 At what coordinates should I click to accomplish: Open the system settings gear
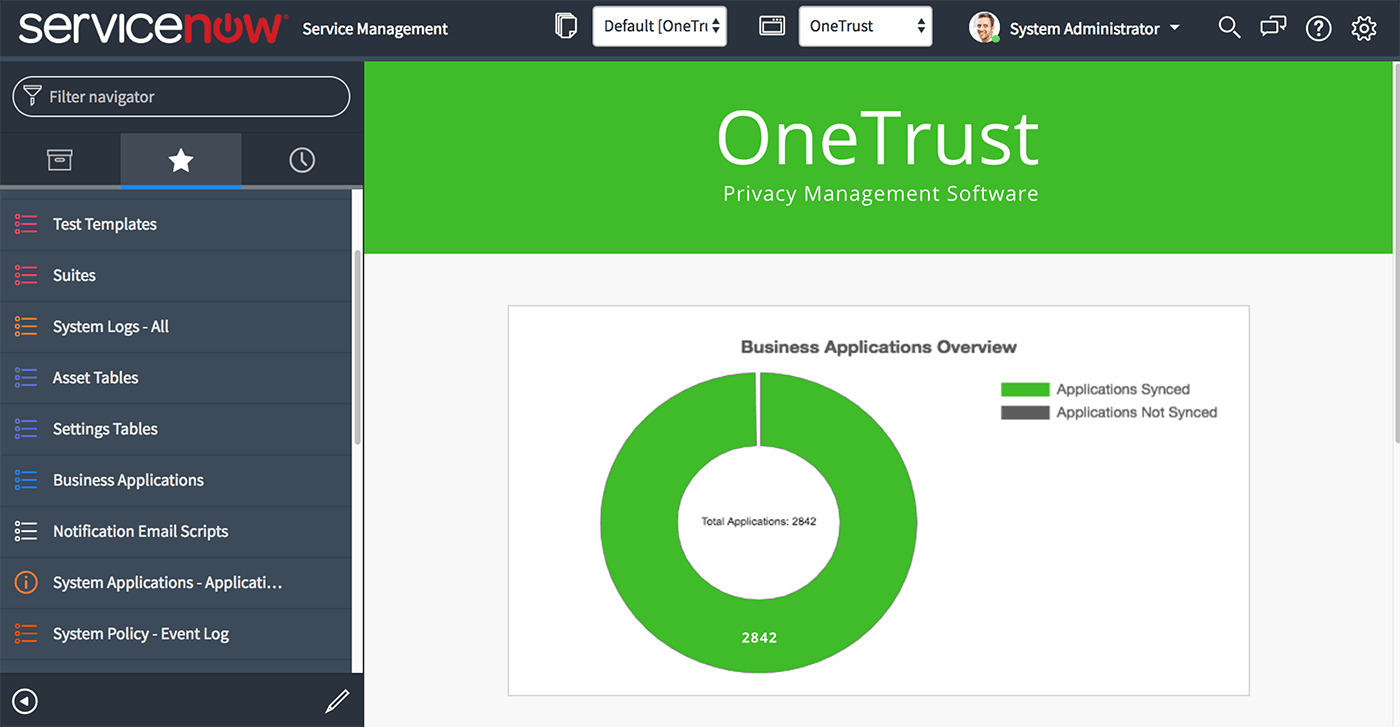tap(1364, 29)
